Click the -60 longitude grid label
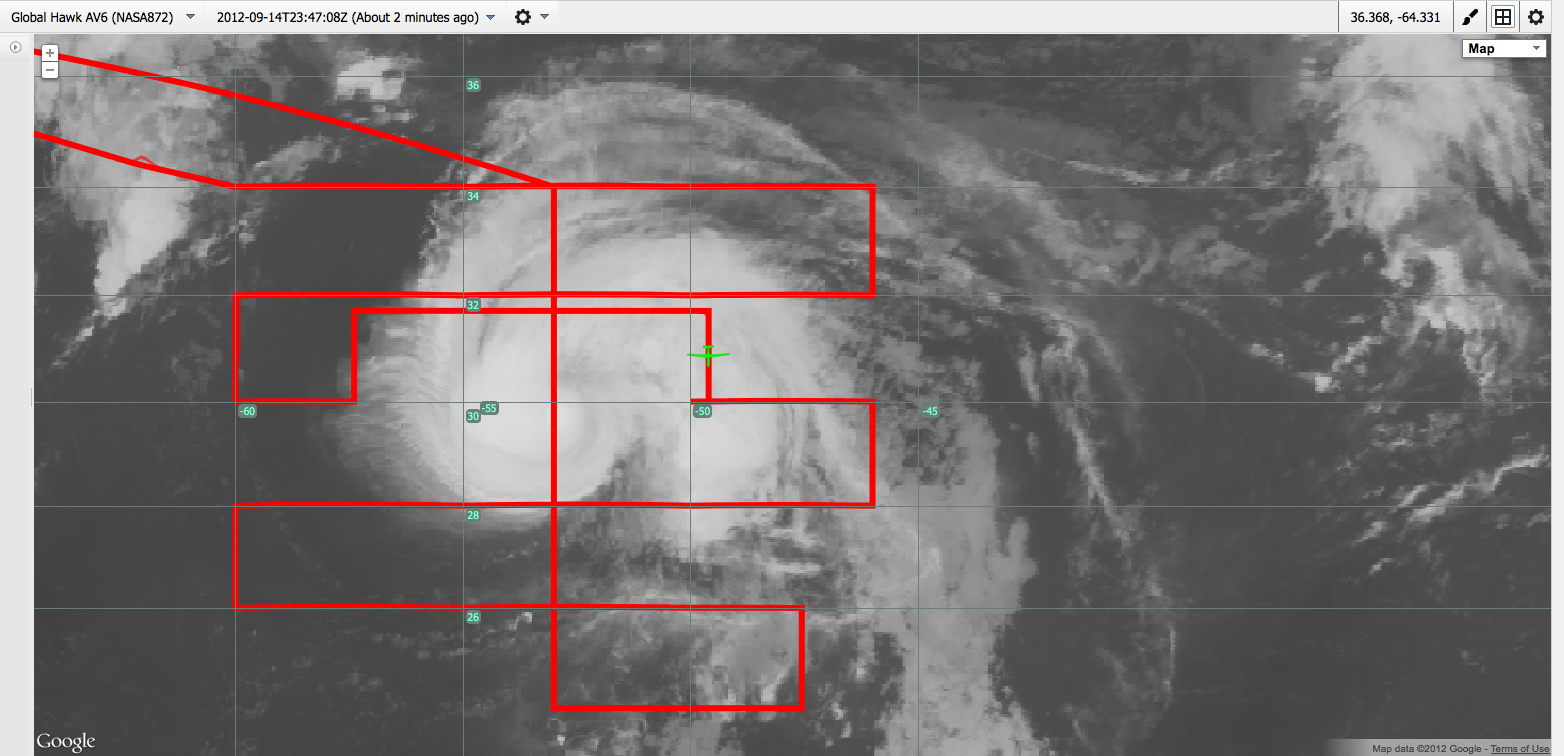Image resolution: width=1564 pixels, height=756 pixels. 247,411
